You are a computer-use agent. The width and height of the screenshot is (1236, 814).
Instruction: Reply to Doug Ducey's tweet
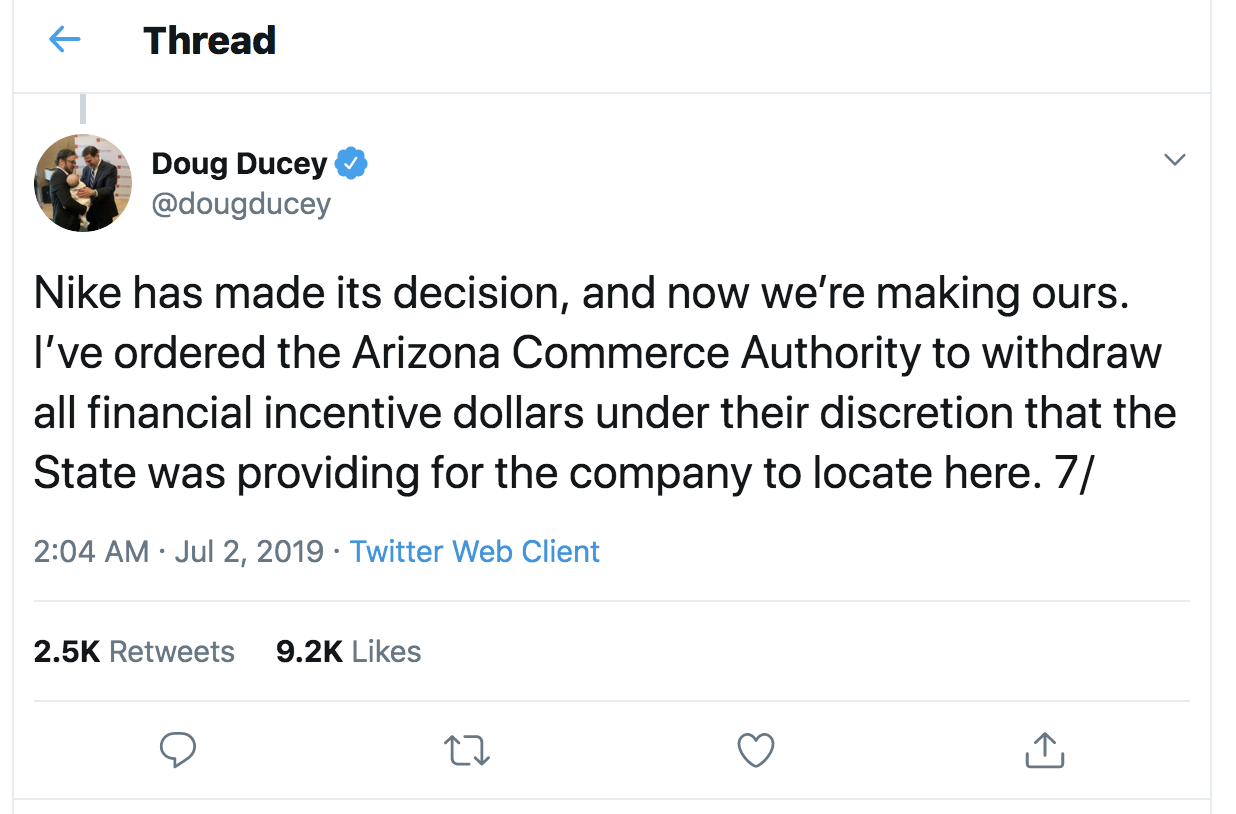click(178, 750)
